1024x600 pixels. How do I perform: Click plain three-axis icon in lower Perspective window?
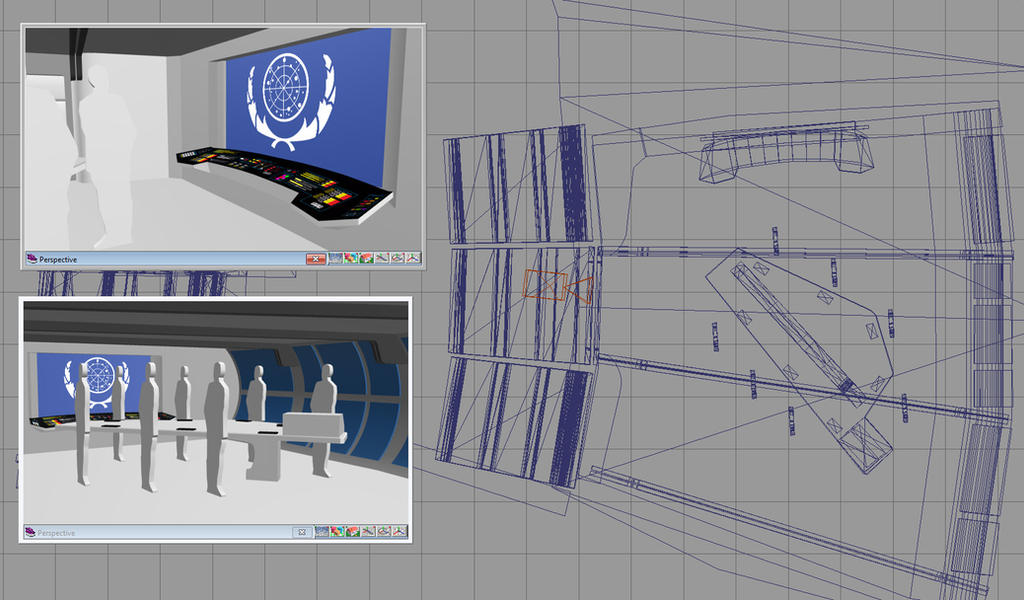[400, 531]
